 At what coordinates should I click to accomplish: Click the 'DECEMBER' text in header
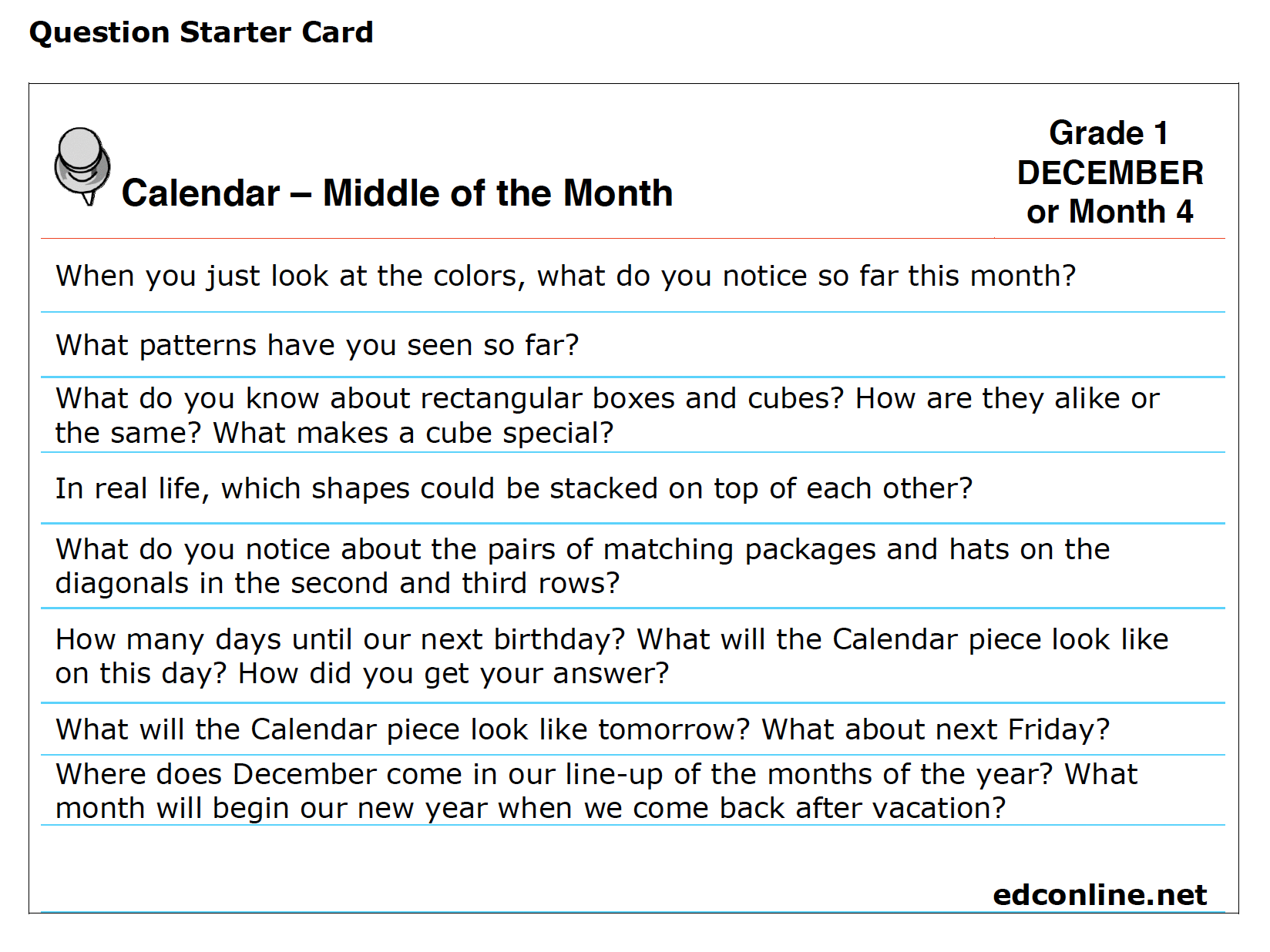tap(1110, 173)
